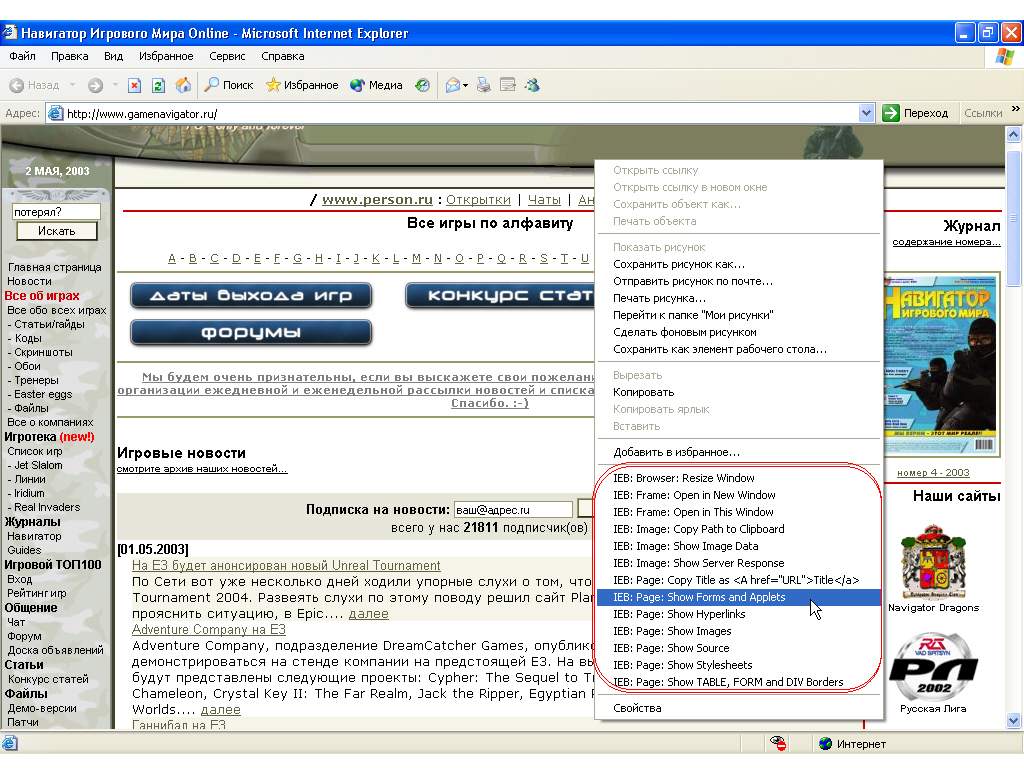Click the blocked privacy status bar icon

pyautogui.click(x=778, y=743)
